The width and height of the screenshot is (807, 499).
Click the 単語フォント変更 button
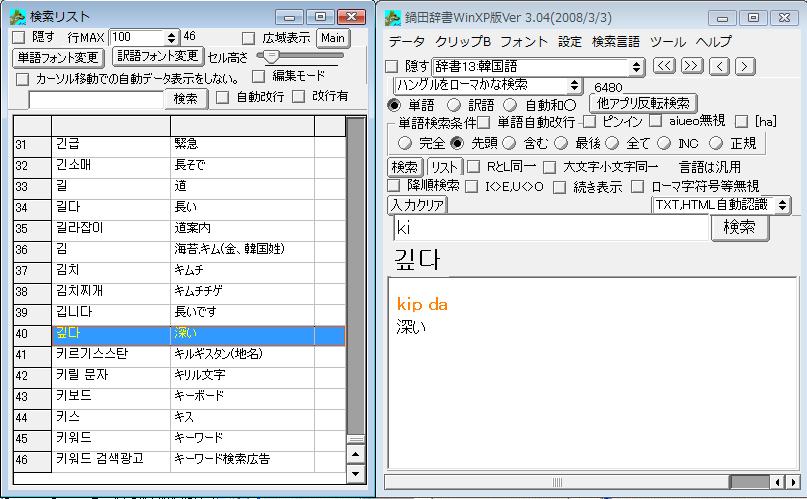tap(59, 57)
